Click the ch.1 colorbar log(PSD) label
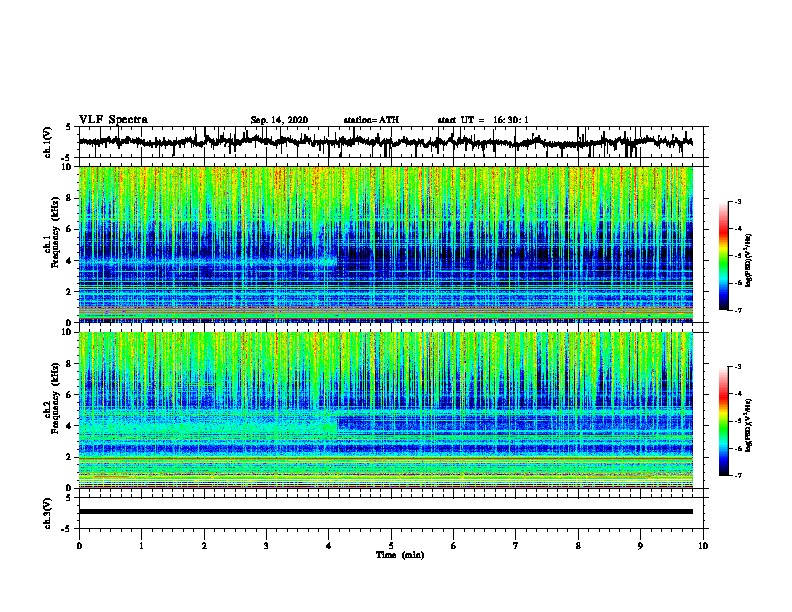This screenshot has width=792, height=612. (748, 261)
